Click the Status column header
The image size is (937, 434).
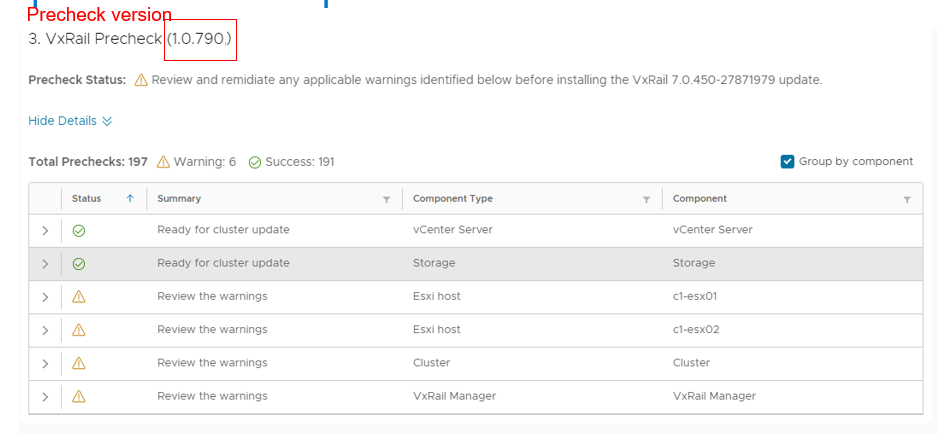(x=87, y=199)
